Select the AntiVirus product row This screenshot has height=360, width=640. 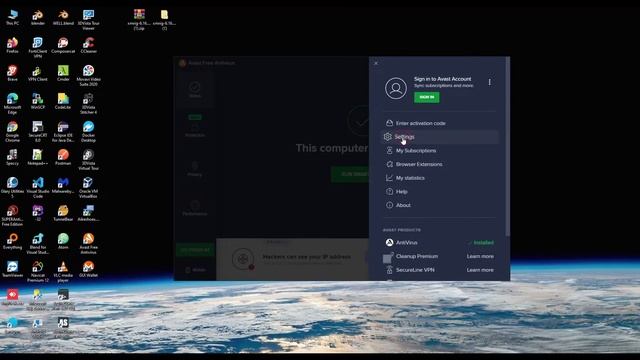coord(440,243)
